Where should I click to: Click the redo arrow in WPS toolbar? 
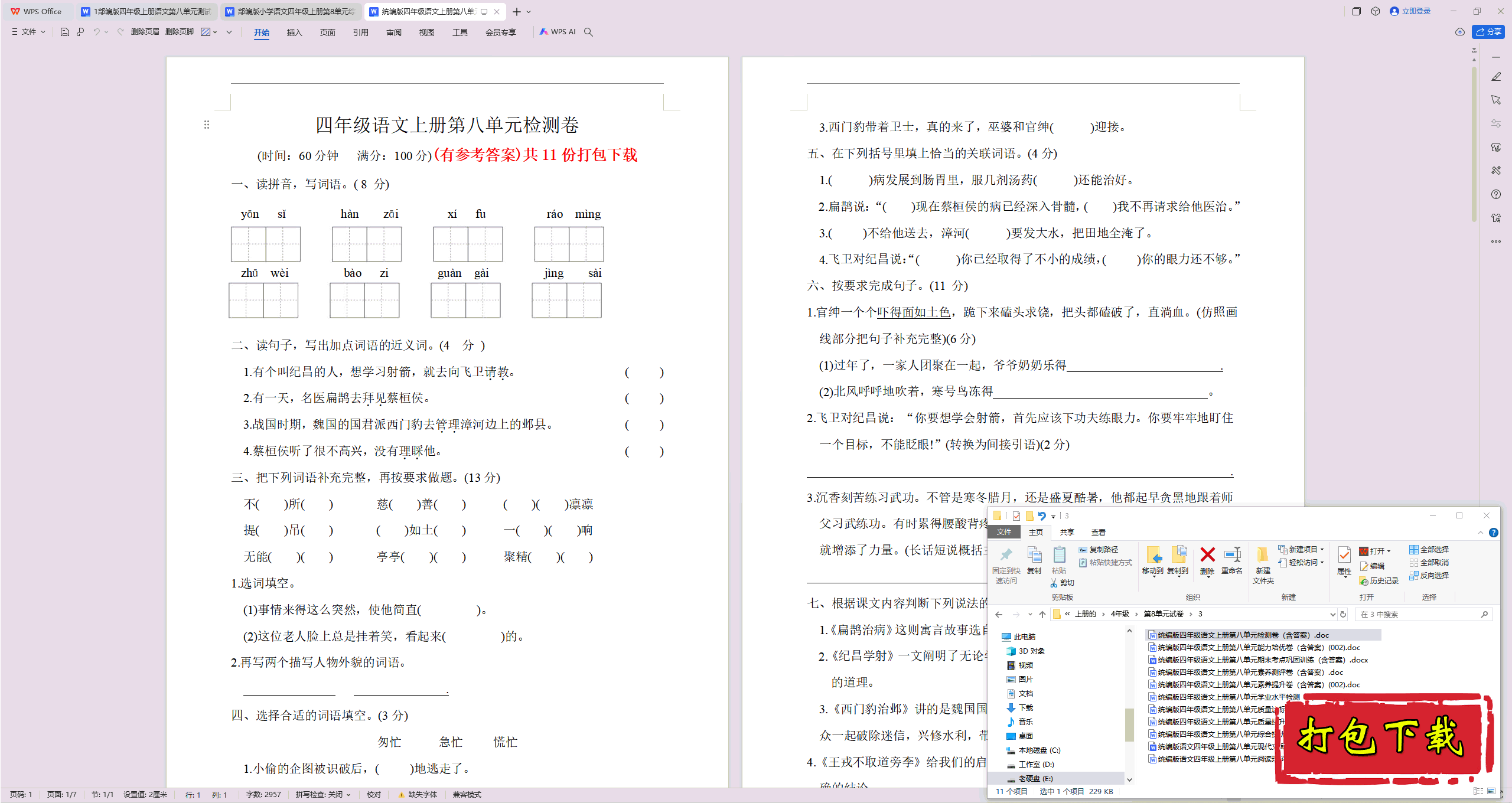pyautogui.click(x=120, y=32)
